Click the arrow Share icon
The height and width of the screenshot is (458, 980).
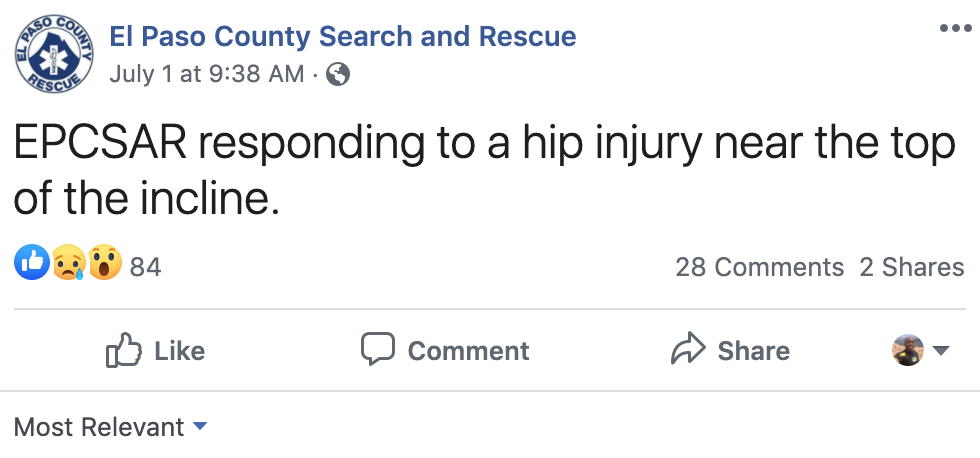(x=688, y=350)
